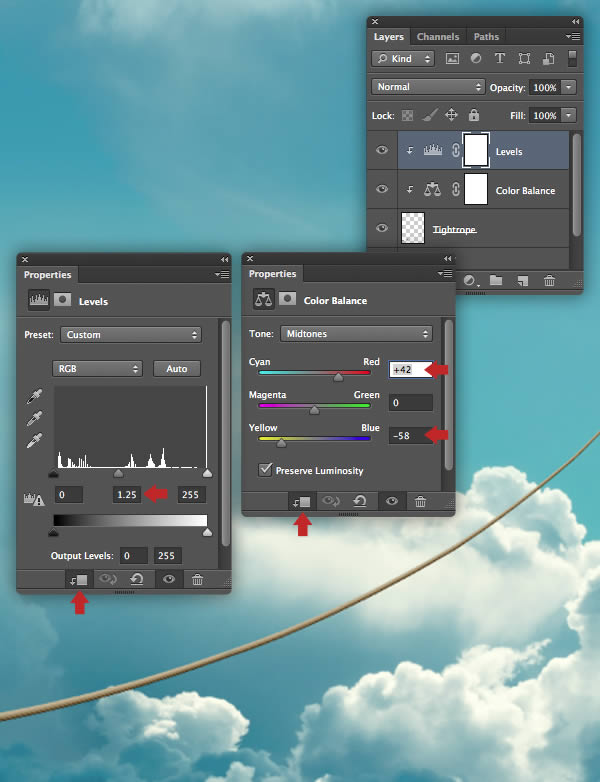Select the Layers tab
This screenshot has width=600, height=782.
point(389,36)
